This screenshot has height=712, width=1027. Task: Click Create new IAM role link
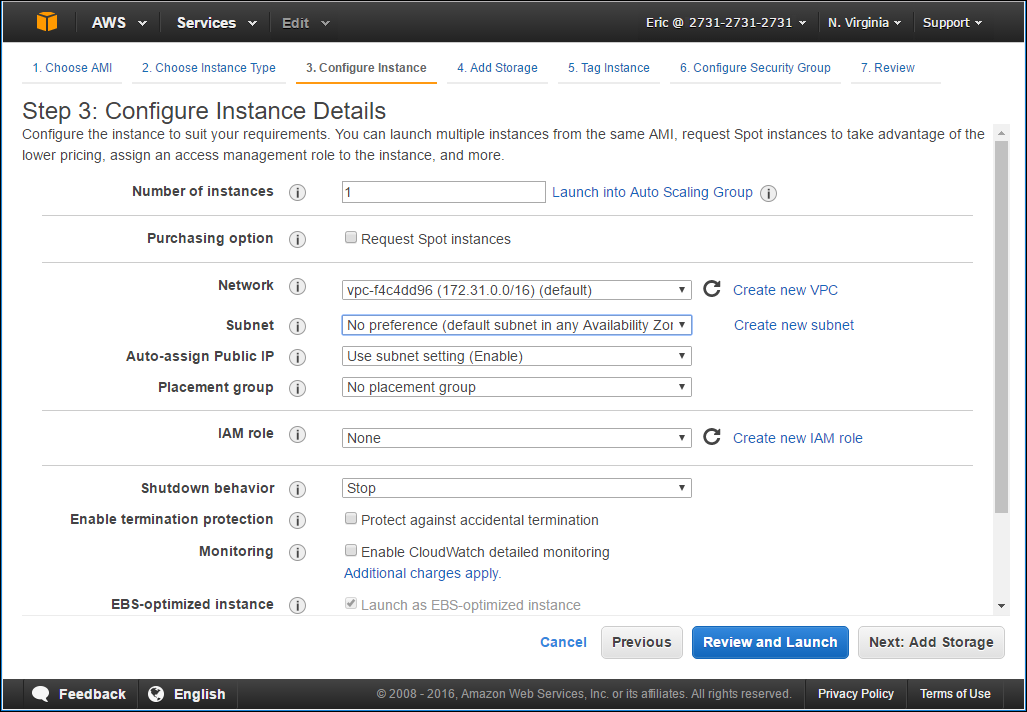pos(798,438)
